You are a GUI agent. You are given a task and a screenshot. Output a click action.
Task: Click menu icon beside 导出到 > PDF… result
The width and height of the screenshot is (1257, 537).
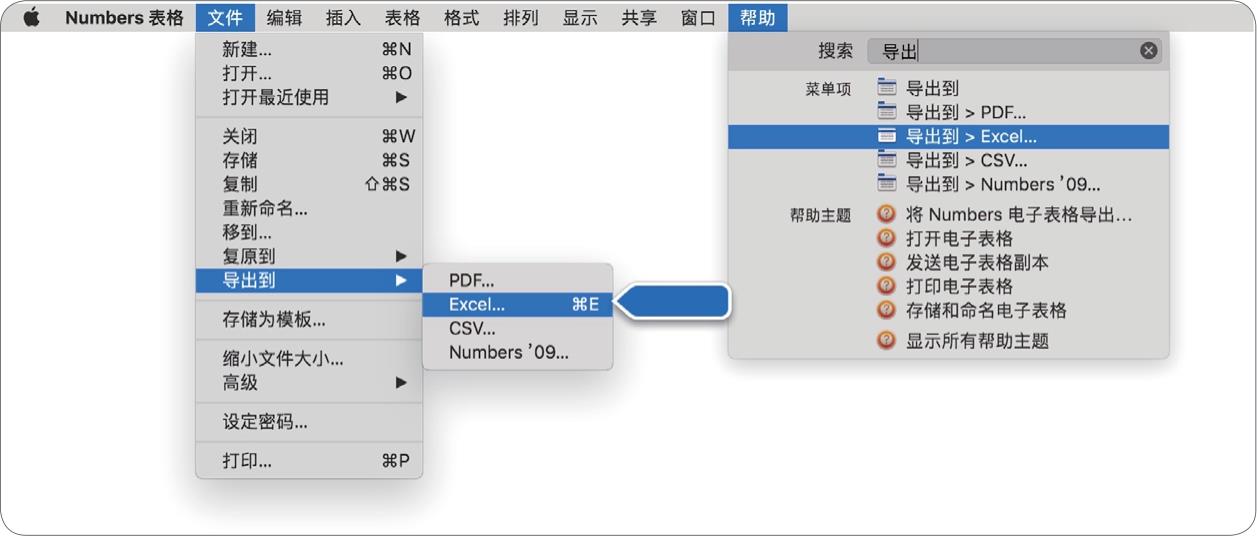(x=886, y=112)
